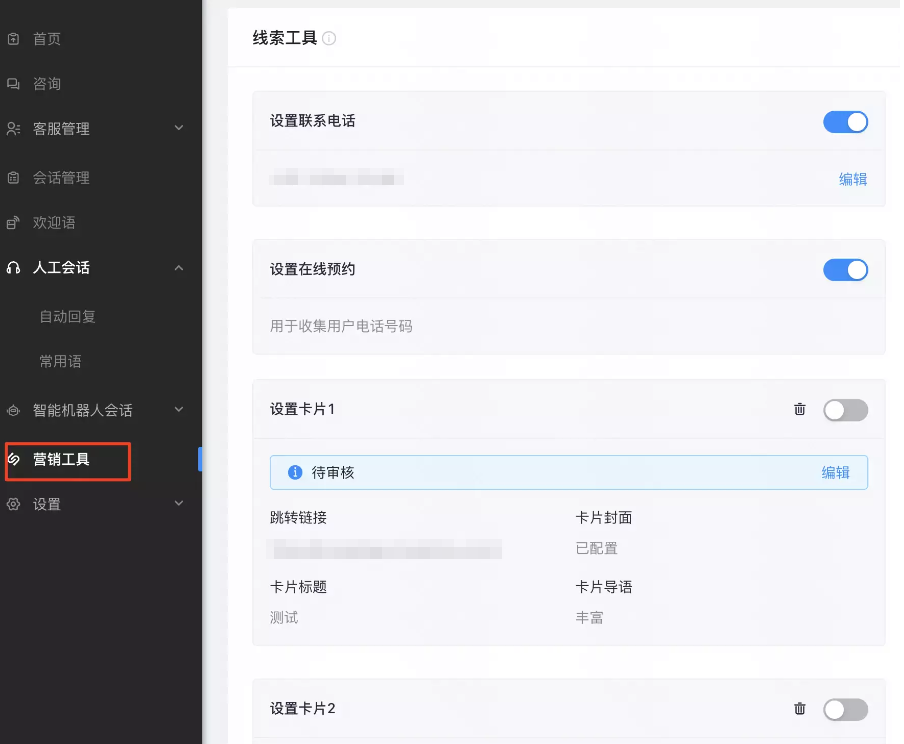
Task: Enable the toggle for 设置卡片1
Action: [x=845, y=409]
